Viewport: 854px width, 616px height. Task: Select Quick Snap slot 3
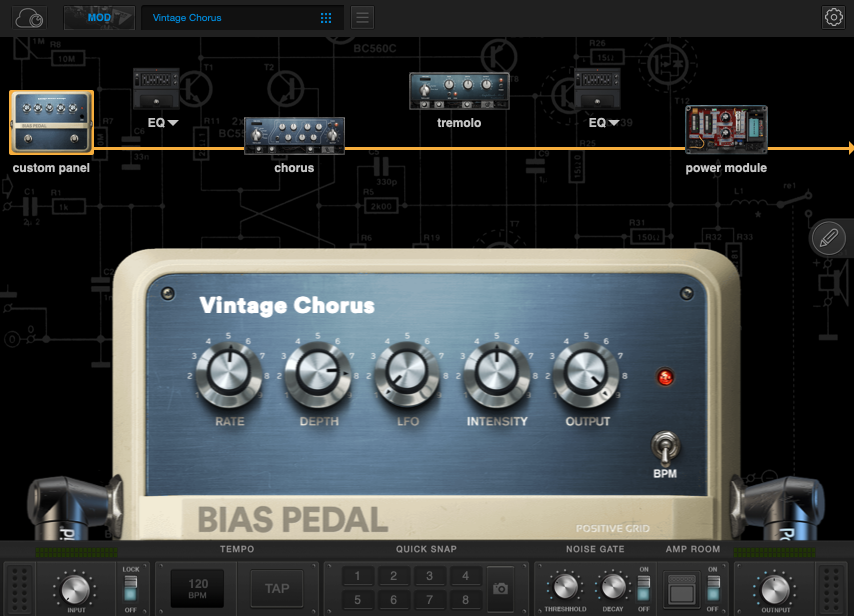[x=429, y=576]
